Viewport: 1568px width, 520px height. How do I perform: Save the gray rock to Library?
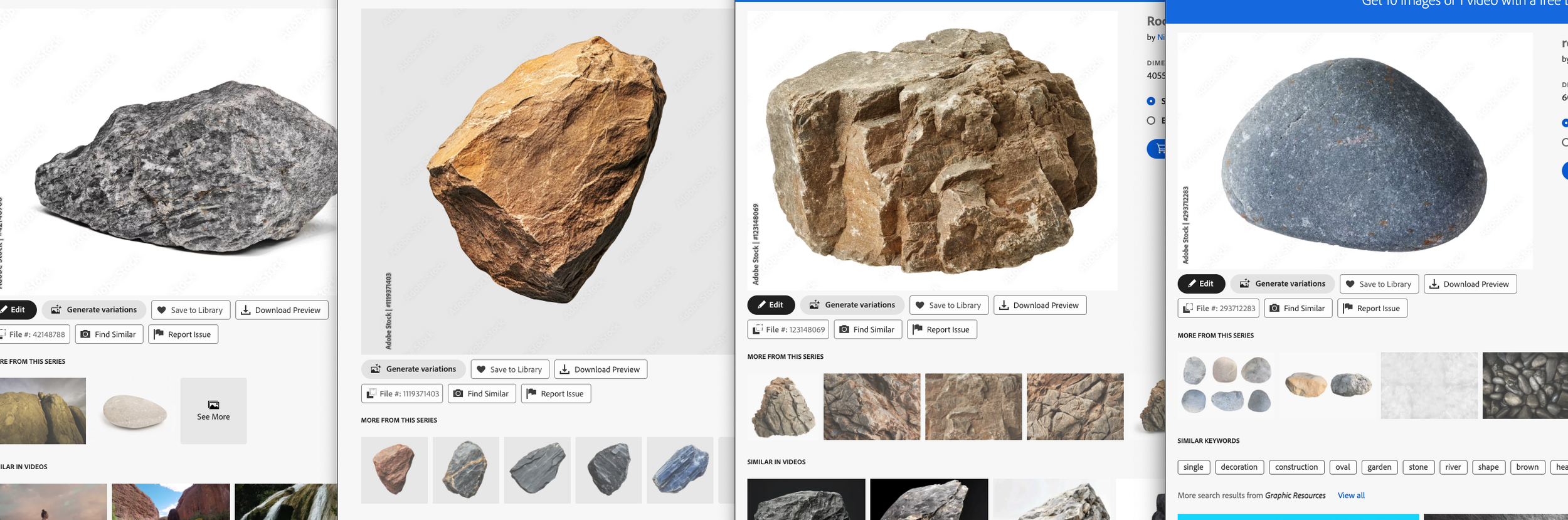[x=191, y=310]
